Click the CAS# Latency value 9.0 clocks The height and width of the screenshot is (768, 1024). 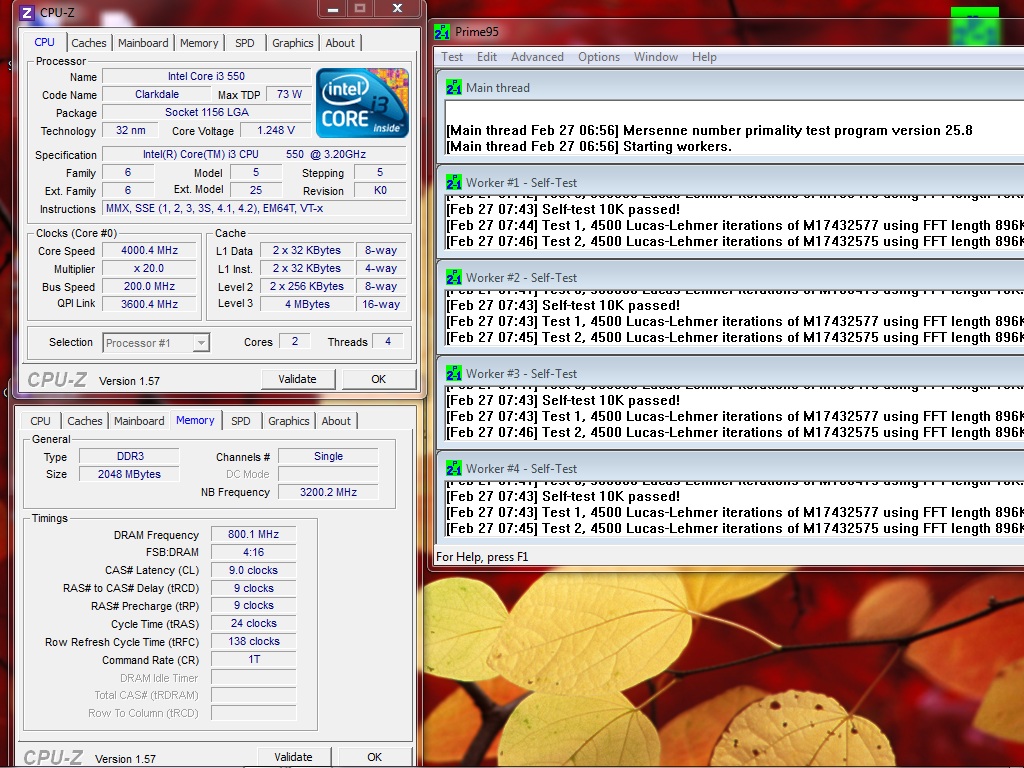pos(253,570)
